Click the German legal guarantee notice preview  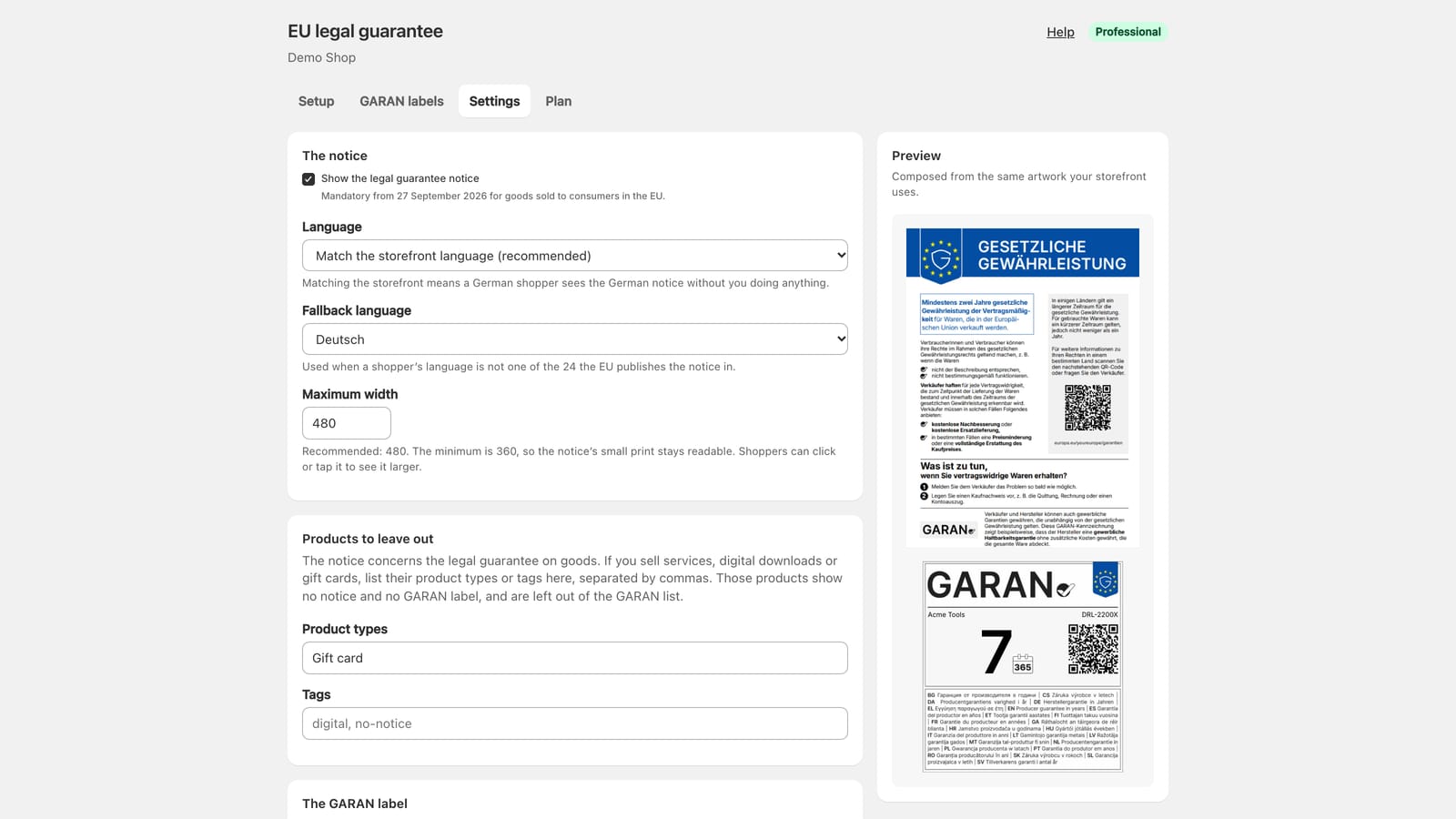click(x=1023, y=388)
